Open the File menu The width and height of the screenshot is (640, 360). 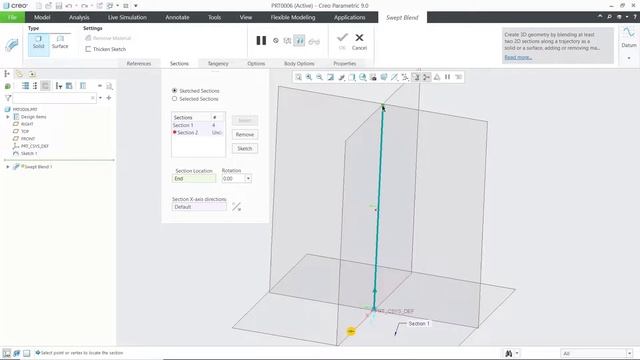click(12, 17)
